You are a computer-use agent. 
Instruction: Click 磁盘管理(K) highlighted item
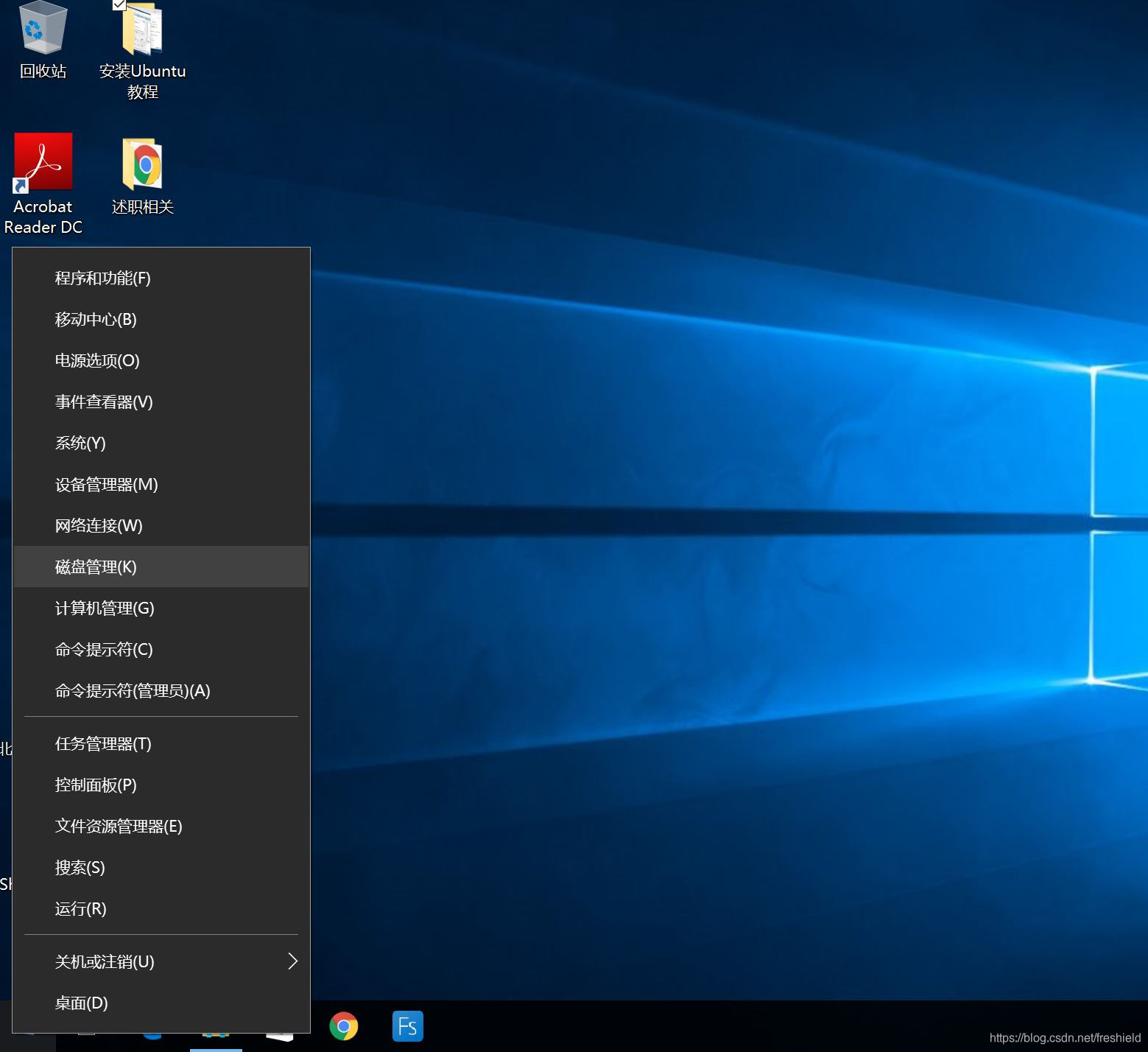pyautogui.click(x=161, y=567)
